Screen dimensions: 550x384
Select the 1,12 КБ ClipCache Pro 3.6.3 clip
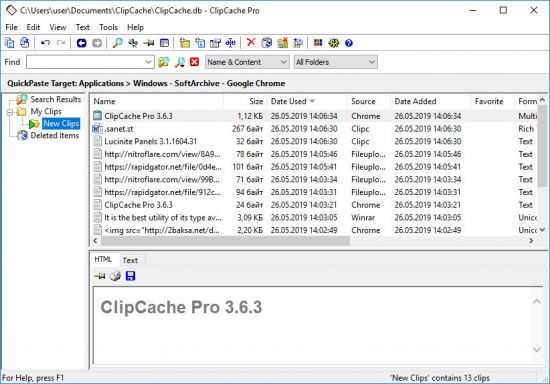point(314,116)
